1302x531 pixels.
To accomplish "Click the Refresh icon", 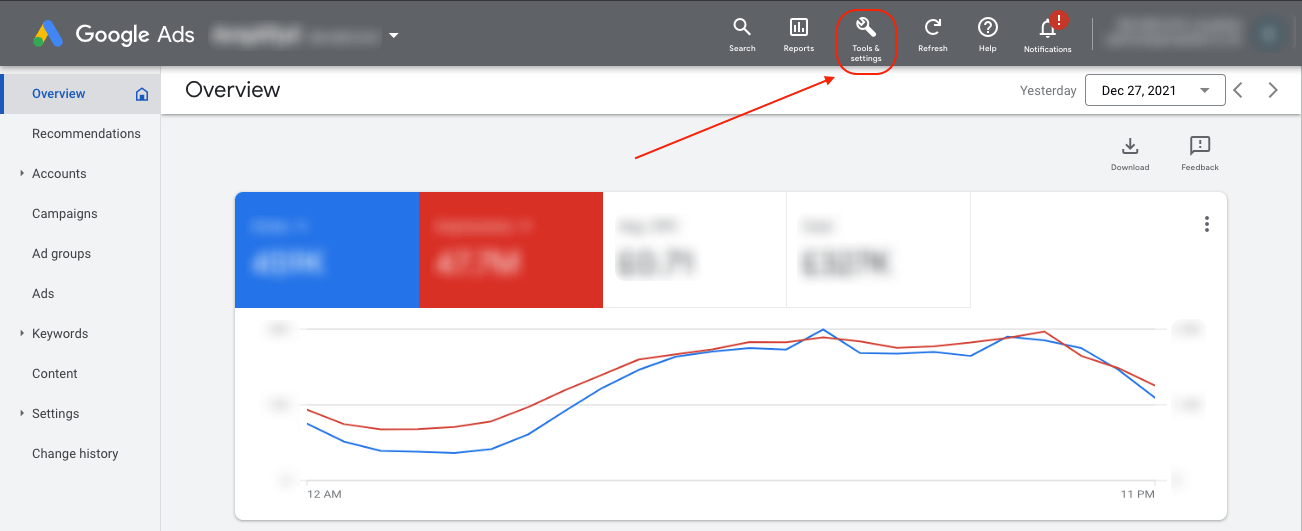I will [932, 27].
